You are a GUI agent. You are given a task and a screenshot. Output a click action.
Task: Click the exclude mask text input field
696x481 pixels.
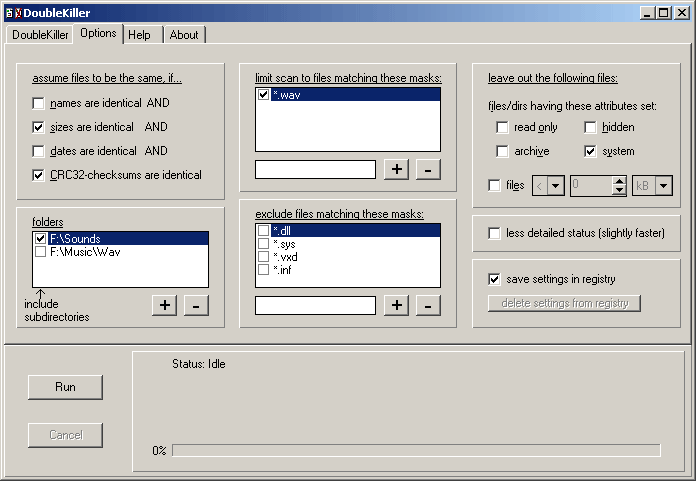[316, 305]
